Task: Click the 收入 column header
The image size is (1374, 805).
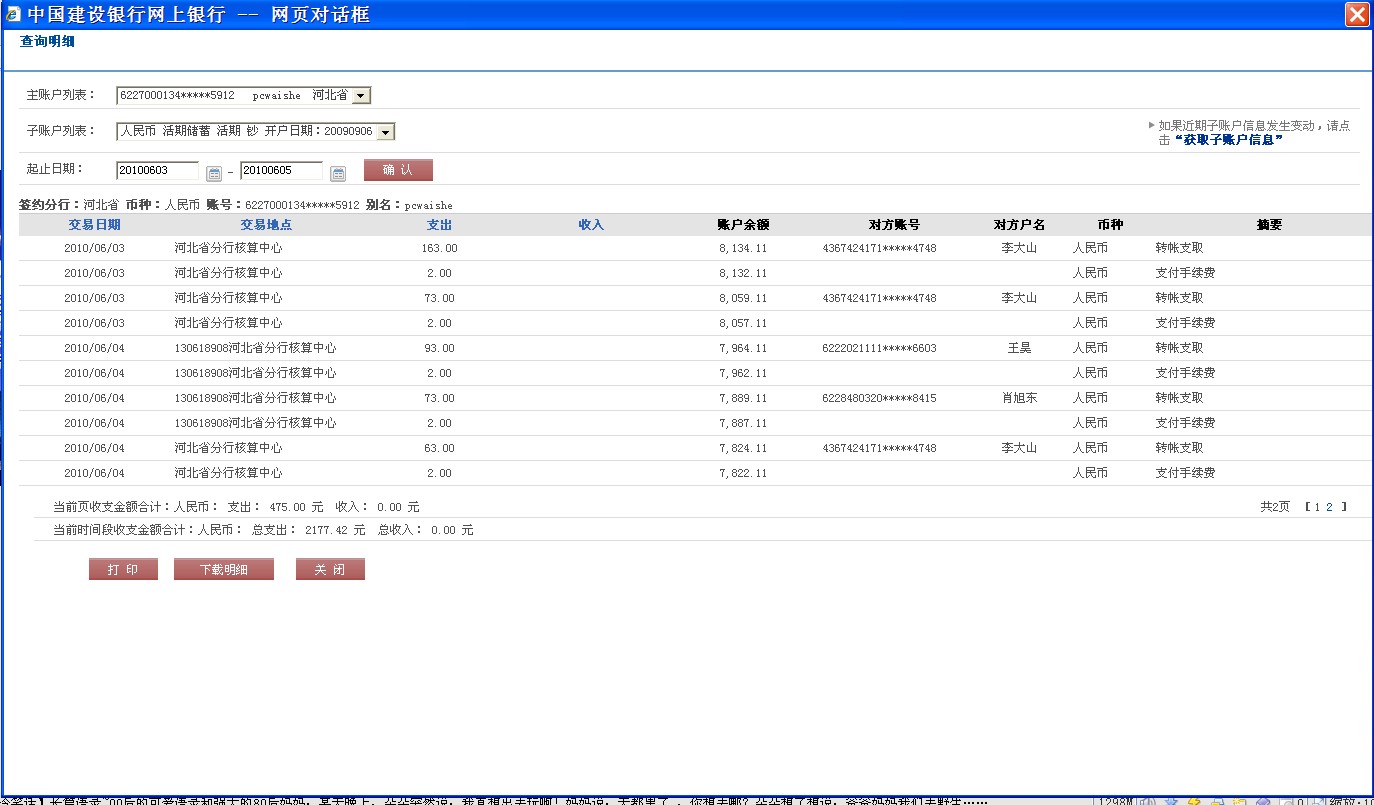Action: point(591,225)
